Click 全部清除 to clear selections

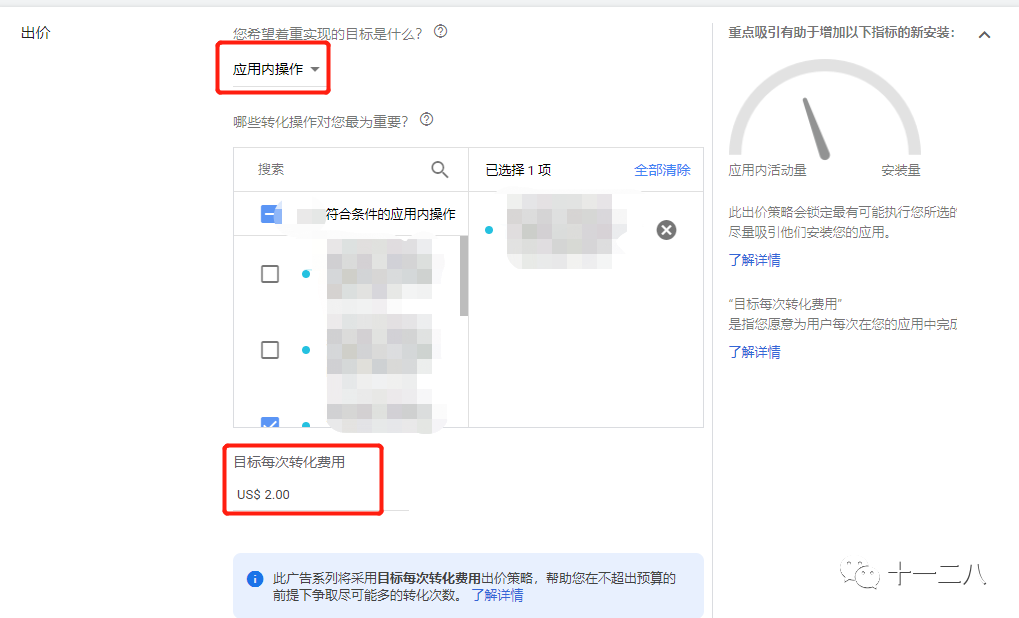[662, 169]
